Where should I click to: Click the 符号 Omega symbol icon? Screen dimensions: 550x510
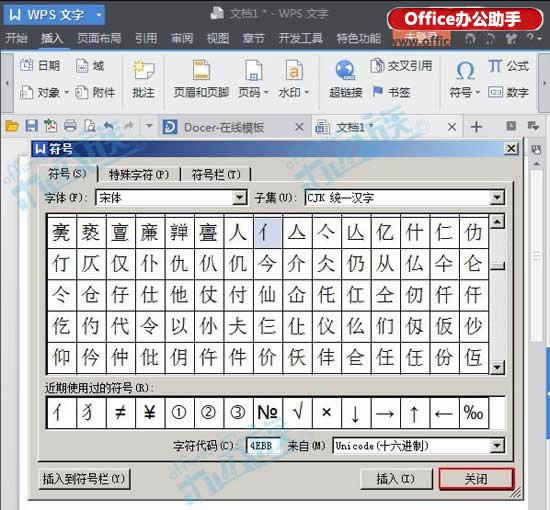(465, 71)
